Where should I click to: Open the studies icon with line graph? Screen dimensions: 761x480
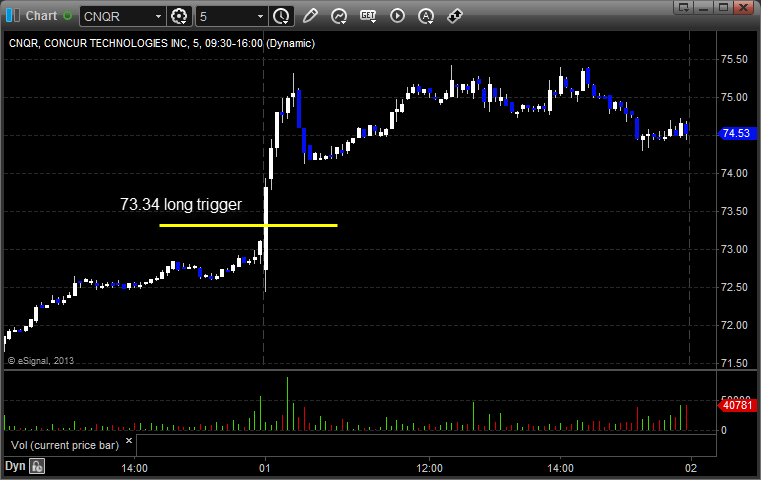339,16
